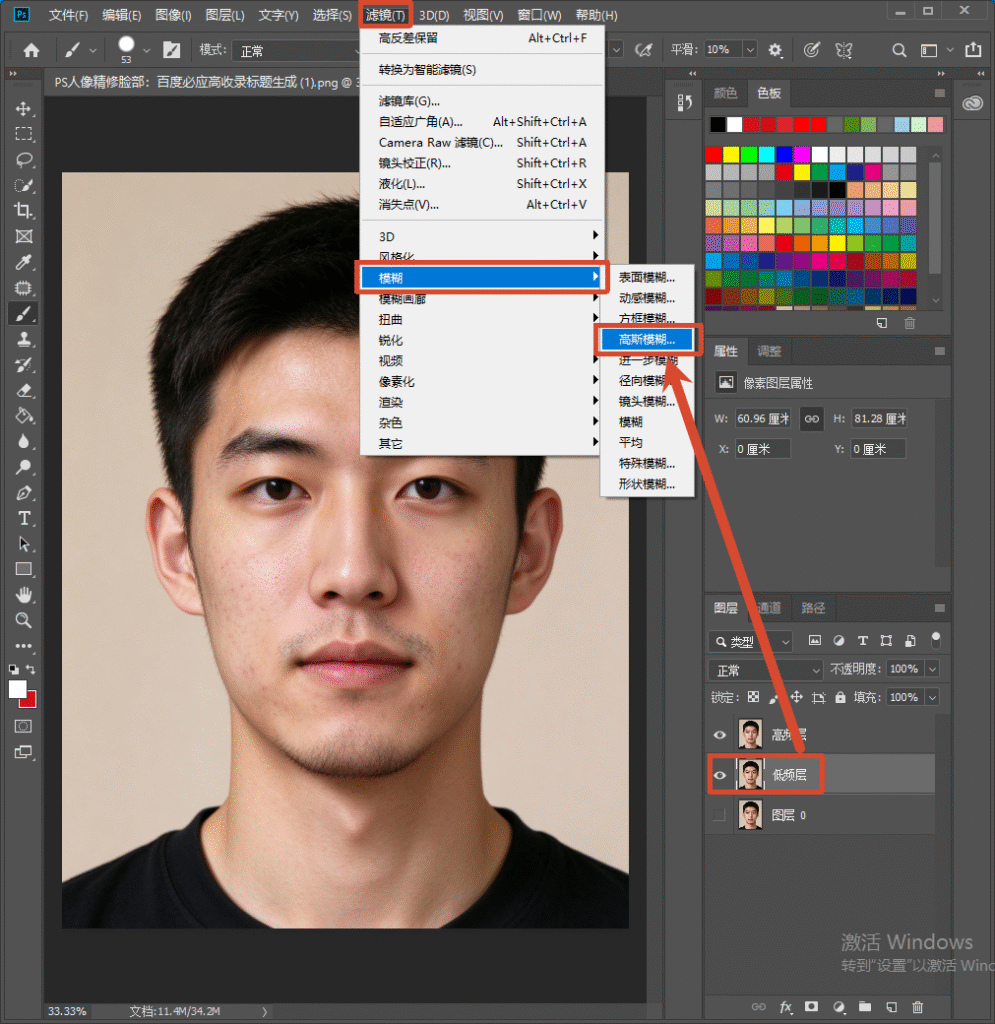Select the Lasso tool
Screen dimensions: 995x1024
pyautogui.click(x=24, y=159)
